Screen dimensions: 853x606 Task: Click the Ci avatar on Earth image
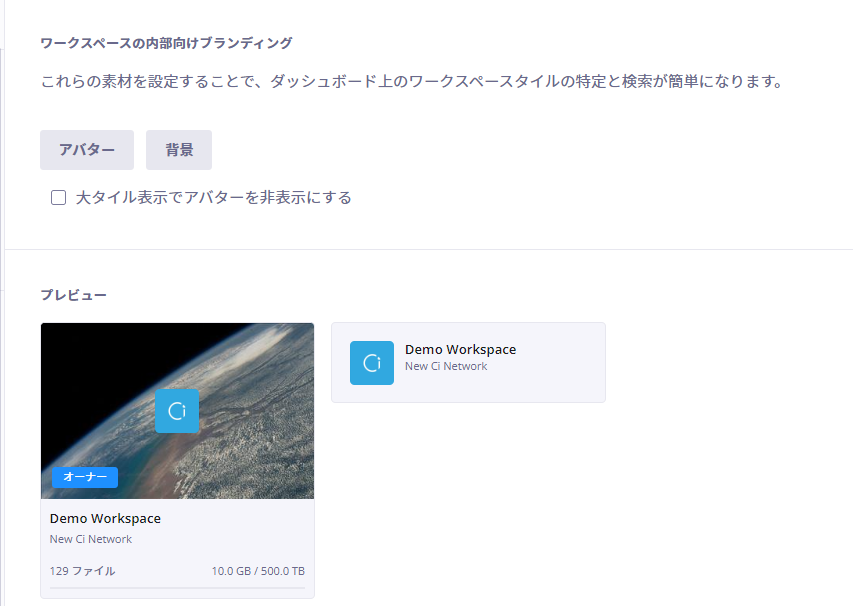coord(177,411)
